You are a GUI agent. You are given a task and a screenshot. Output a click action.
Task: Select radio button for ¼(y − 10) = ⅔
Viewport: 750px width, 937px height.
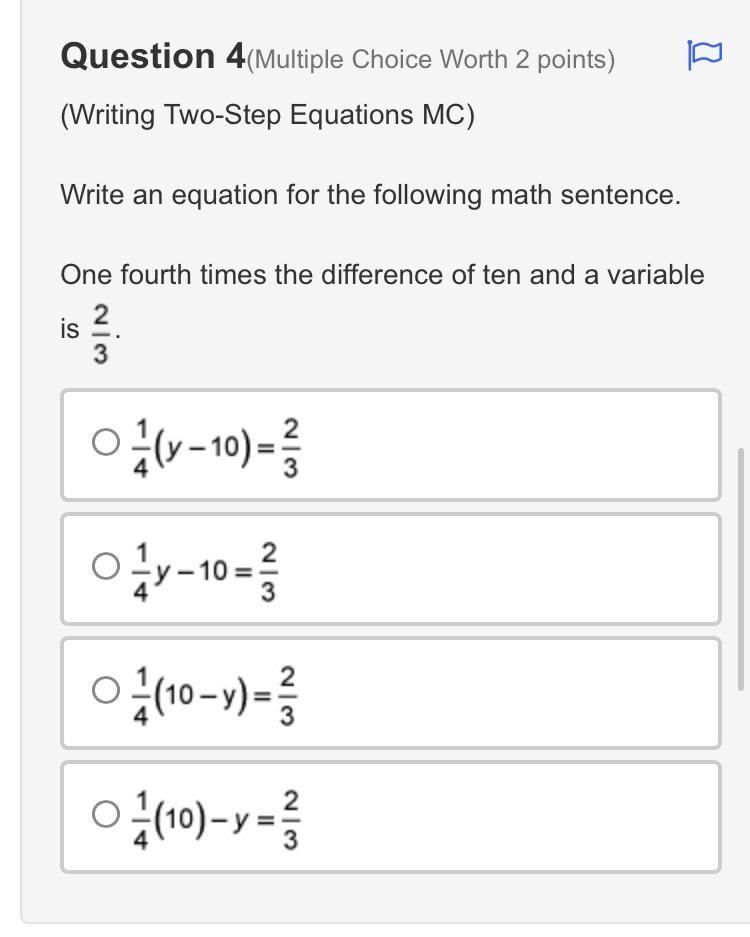(106, 443)
